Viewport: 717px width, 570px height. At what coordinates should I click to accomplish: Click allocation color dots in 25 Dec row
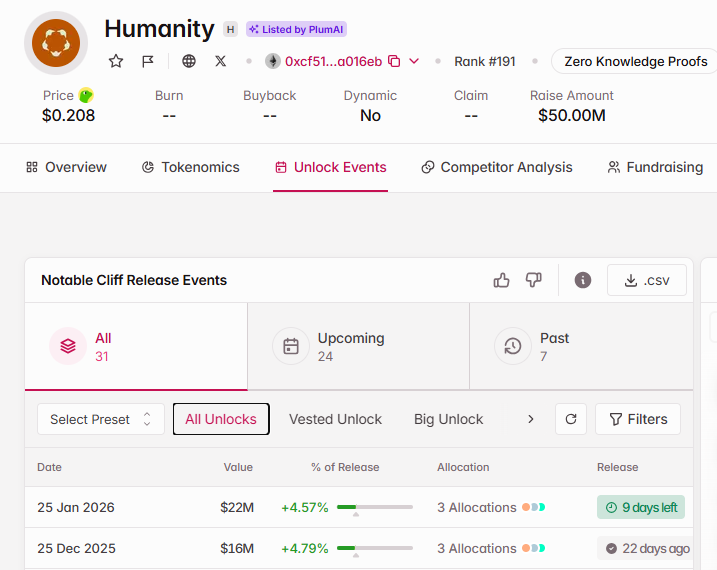[534, 548]
